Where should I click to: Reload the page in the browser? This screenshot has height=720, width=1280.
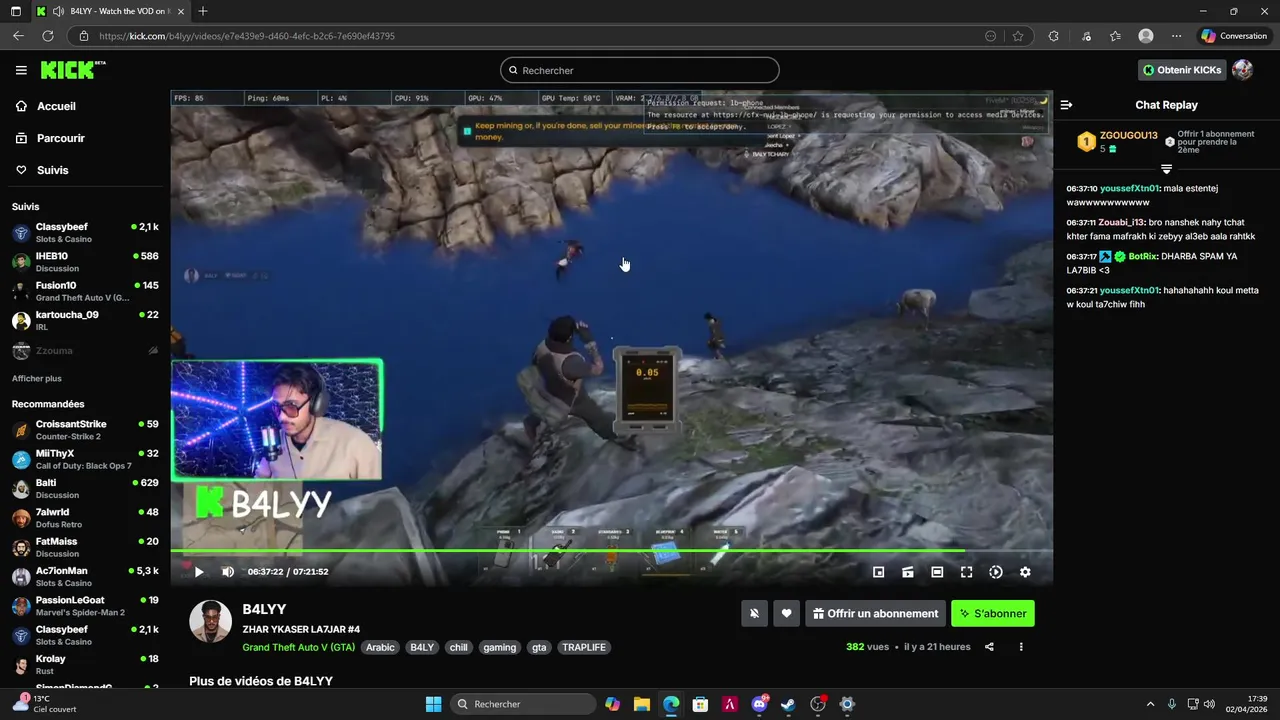(47, 36)
